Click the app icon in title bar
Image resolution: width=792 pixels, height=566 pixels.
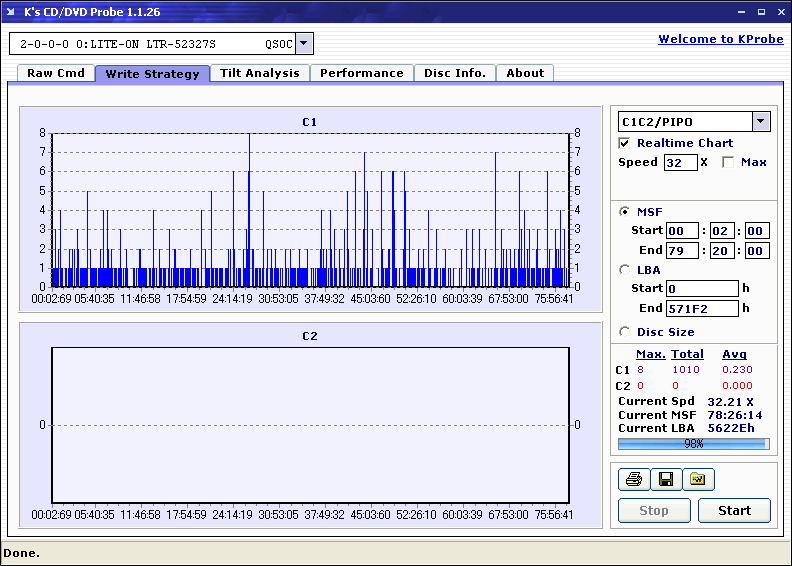(11, 12)
